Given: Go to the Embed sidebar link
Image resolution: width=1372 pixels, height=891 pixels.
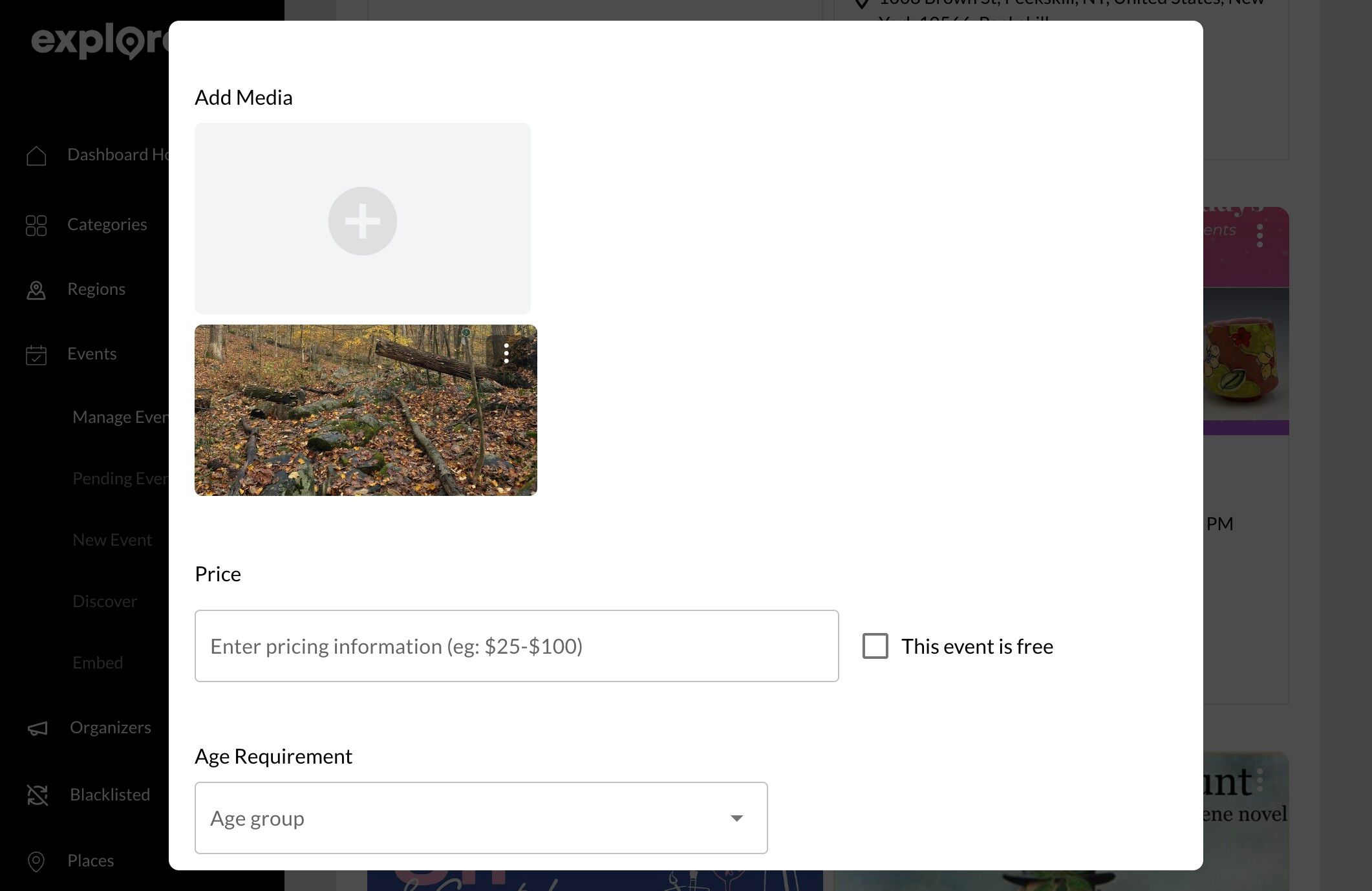Looking at the screenshot, I should (x=98, y=663).
